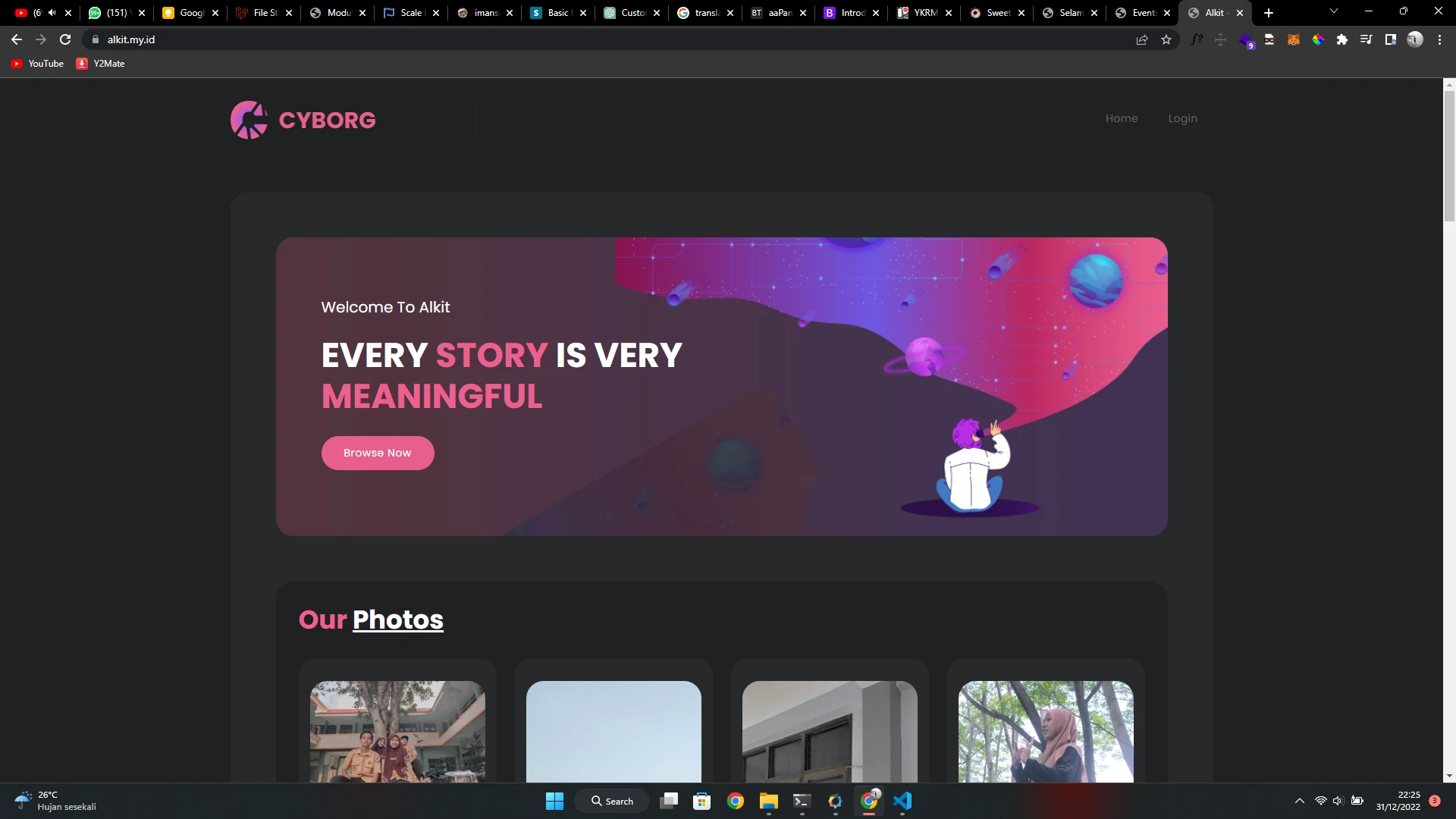Open the YouTube bookmark
1456x819 pixels.
[x=38, y=64]
